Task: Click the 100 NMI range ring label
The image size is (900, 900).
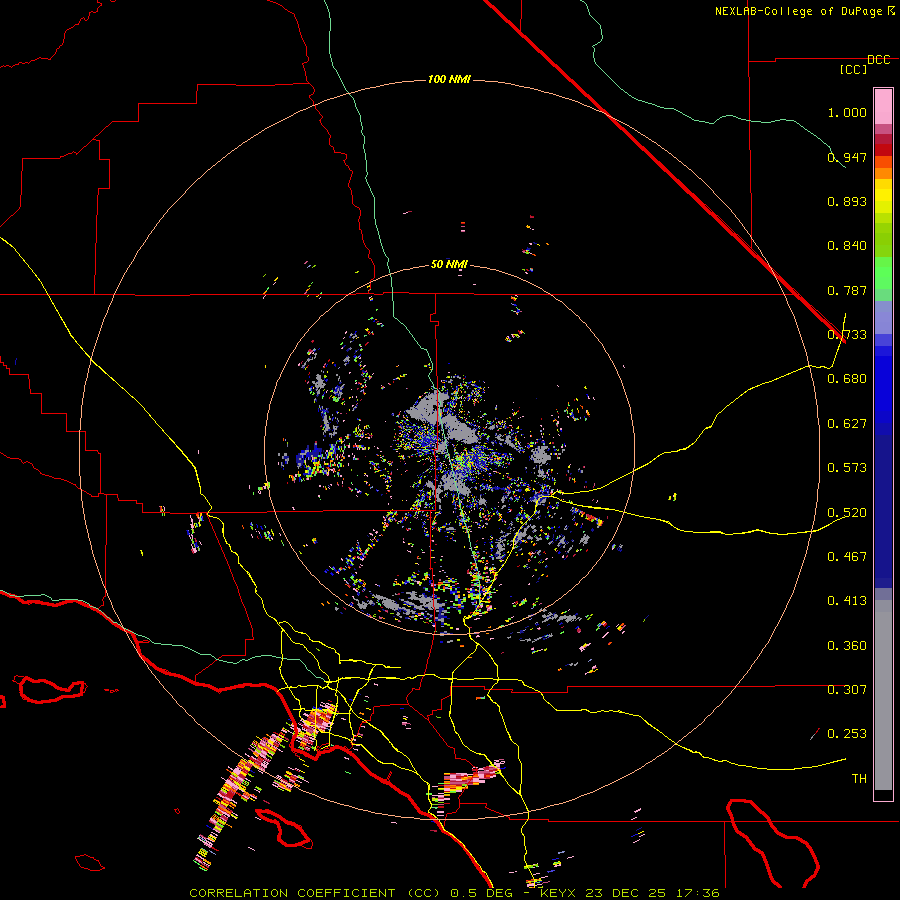Action: [449, 79]
